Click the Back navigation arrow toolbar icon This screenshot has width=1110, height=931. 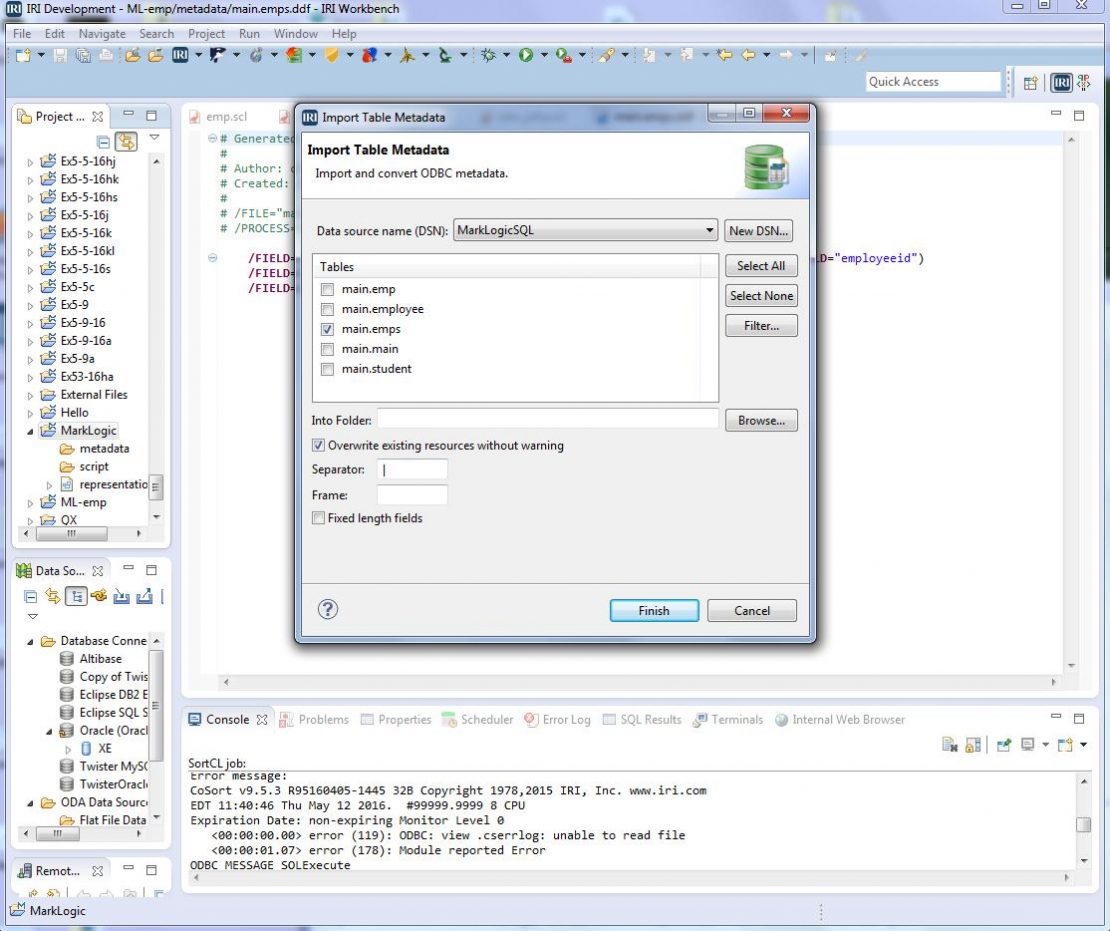click(x=748, y=55)
